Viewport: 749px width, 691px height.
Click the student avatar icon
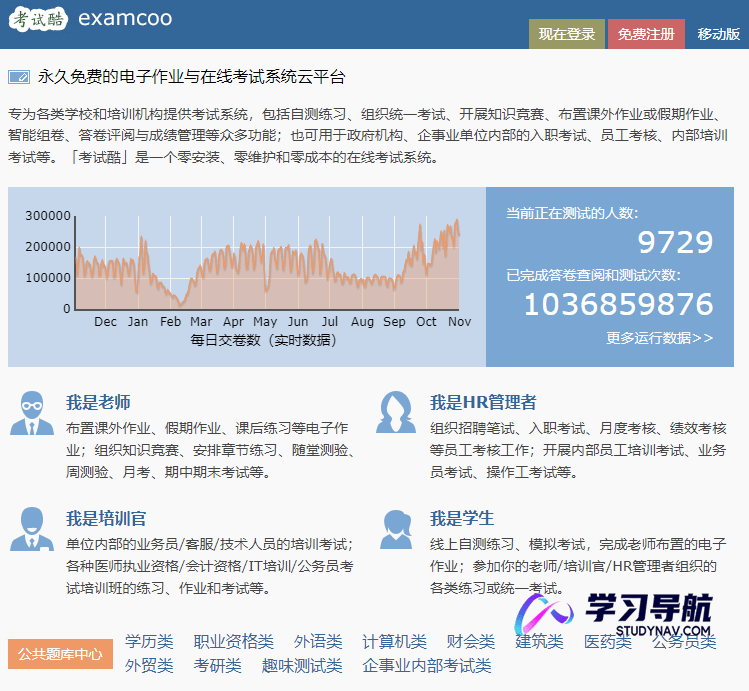[x=396, y=530]
